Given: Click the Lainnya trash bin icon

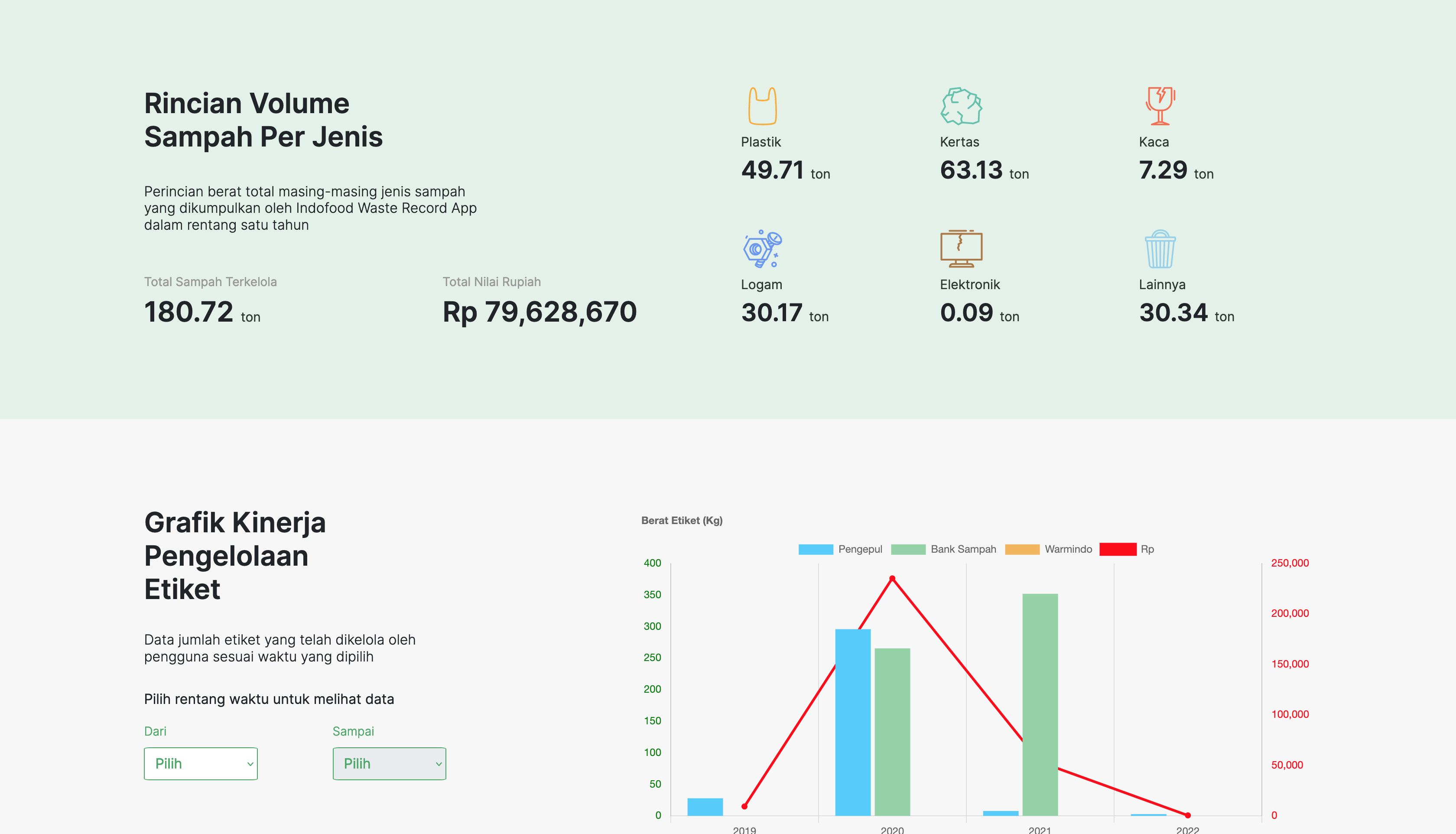Looking at the screenshot, I should pyautogui.click(x=1160, y=249).
